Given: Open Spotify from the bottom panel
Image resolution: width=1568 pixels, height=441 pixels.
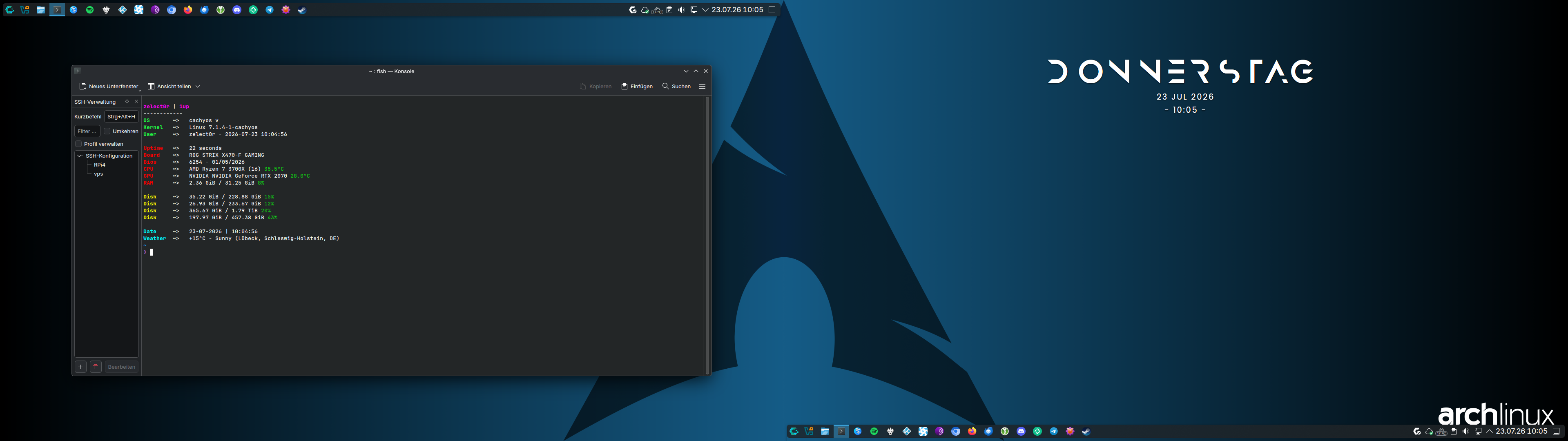Looking at the screenshot, I should (x=874, y=431).
